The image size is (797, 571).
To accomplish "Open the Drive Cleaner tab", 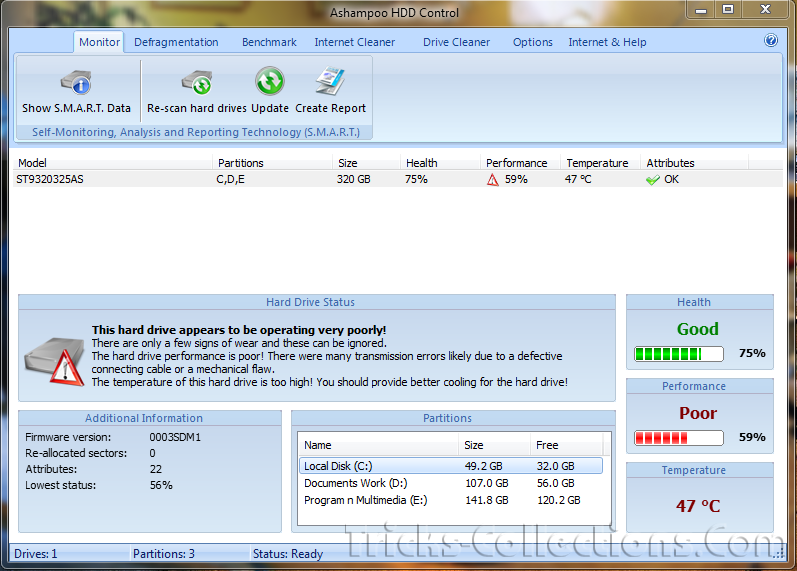I will click(x=456, y=42).
